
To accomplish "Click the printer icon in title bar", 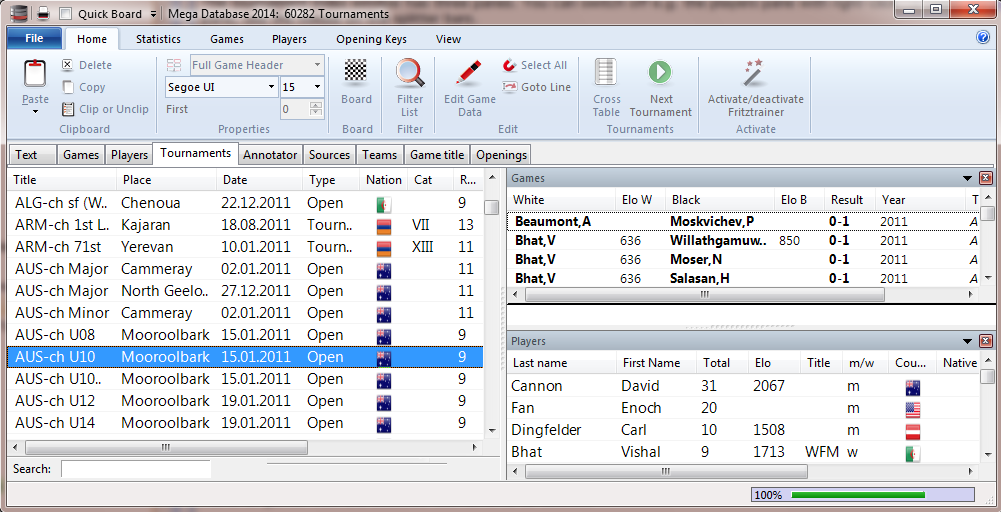I will pyautogui.click(x=42, y=13).
